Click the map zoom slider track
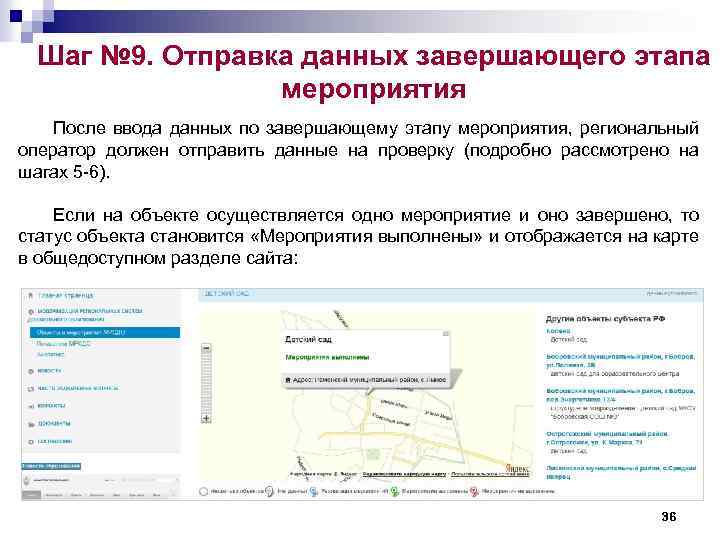 (207, 383)
